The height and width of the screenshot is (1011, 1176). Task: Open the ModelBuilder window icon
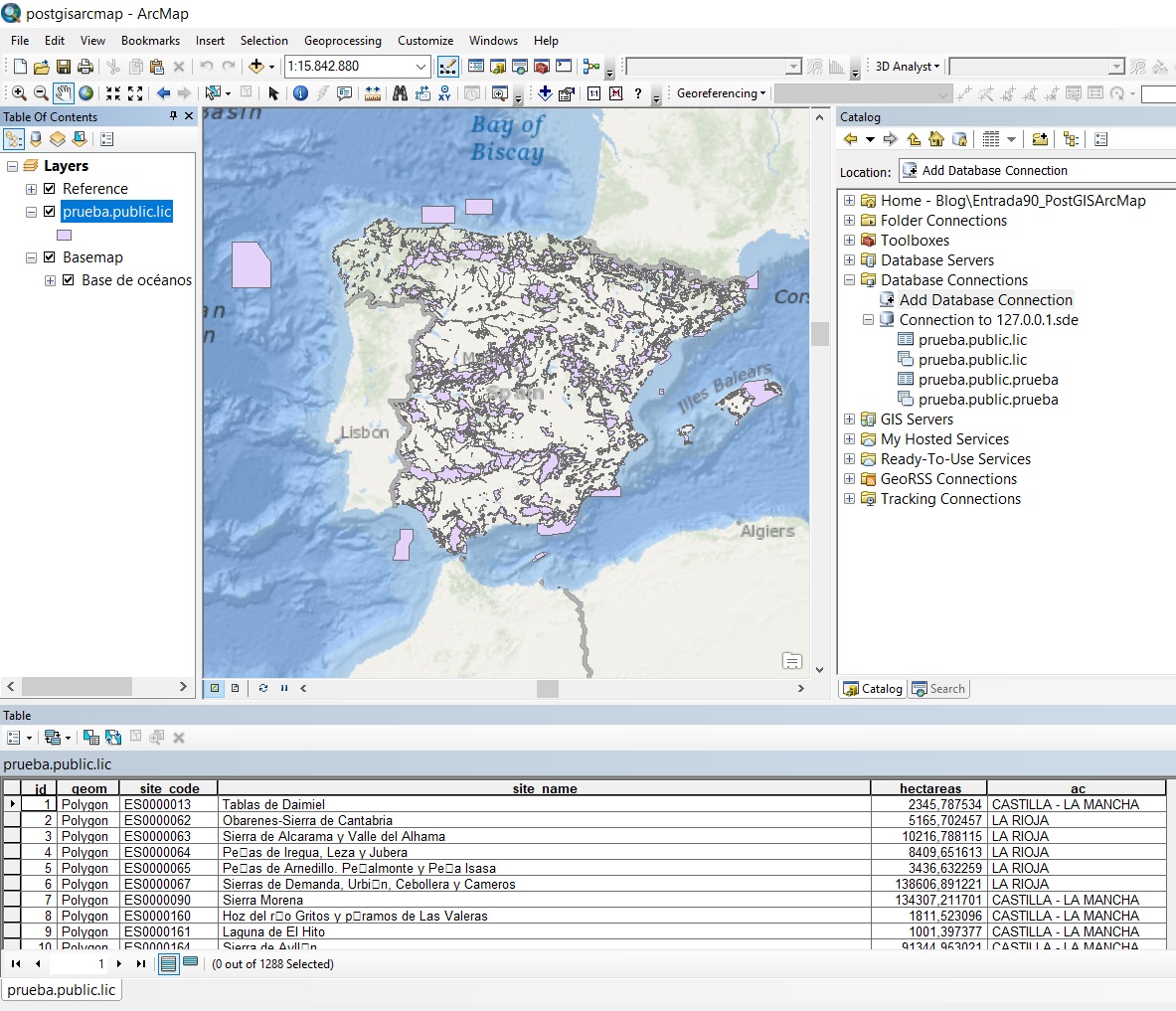point(591,67)
